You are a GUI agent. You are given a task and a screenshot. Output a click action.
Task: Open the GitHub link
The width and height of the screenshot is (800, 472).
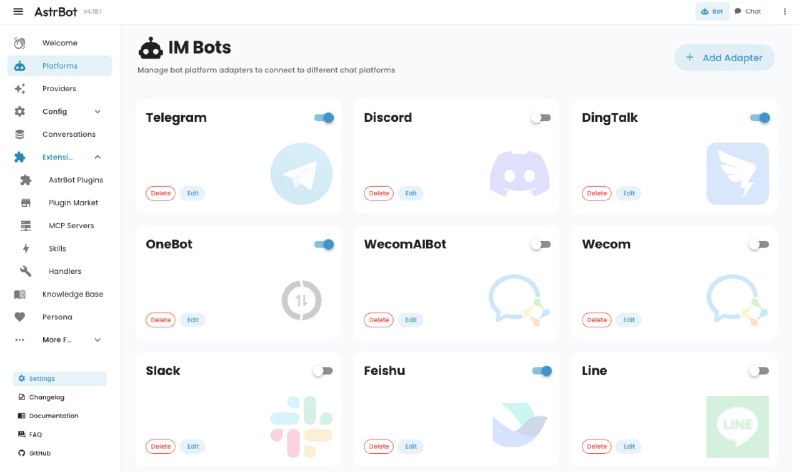coord(59,453)
